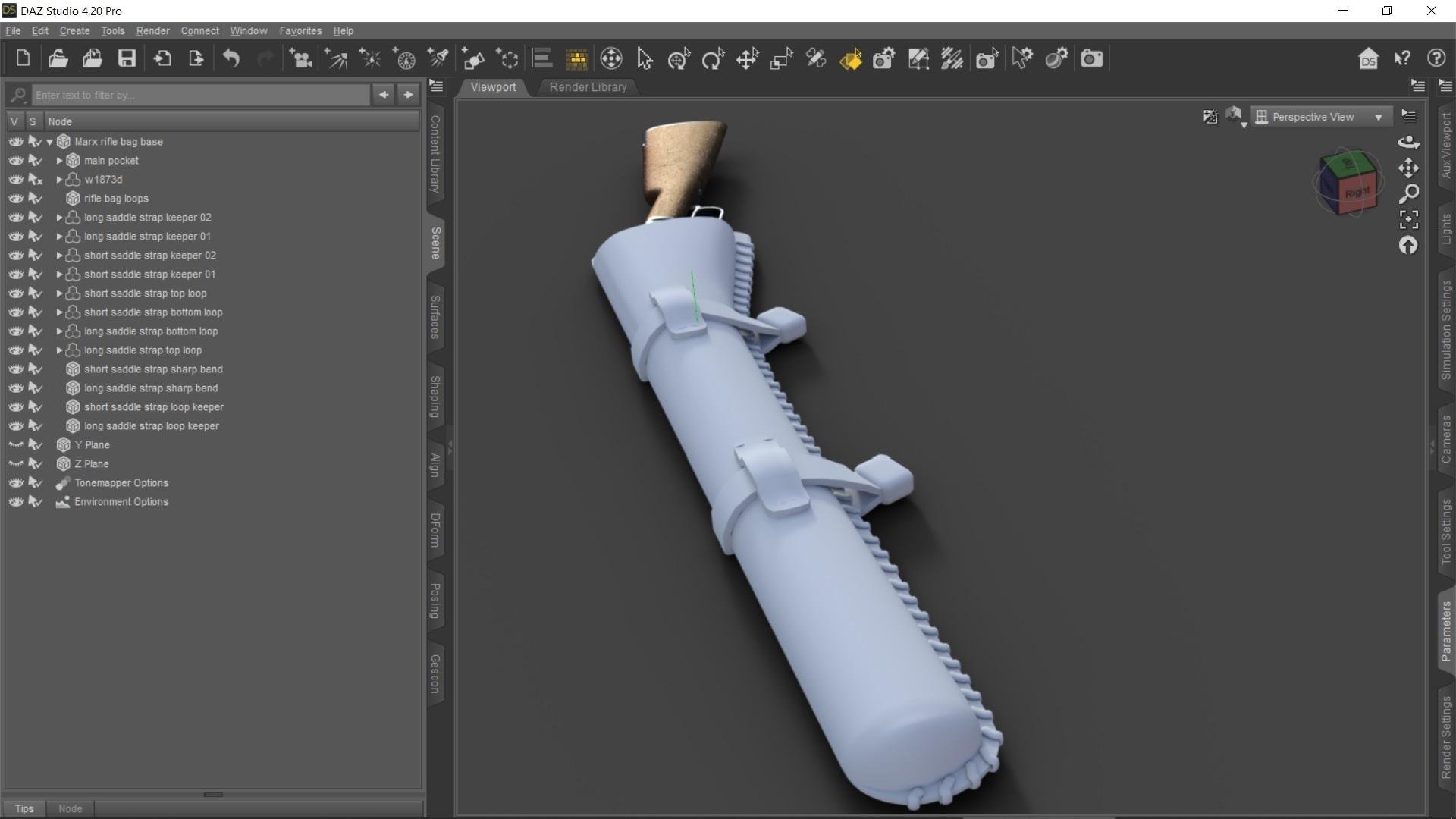Show the Y Plane node
Image resolution: width=1456 pixels, height=819 pixels.
point(15,445)
